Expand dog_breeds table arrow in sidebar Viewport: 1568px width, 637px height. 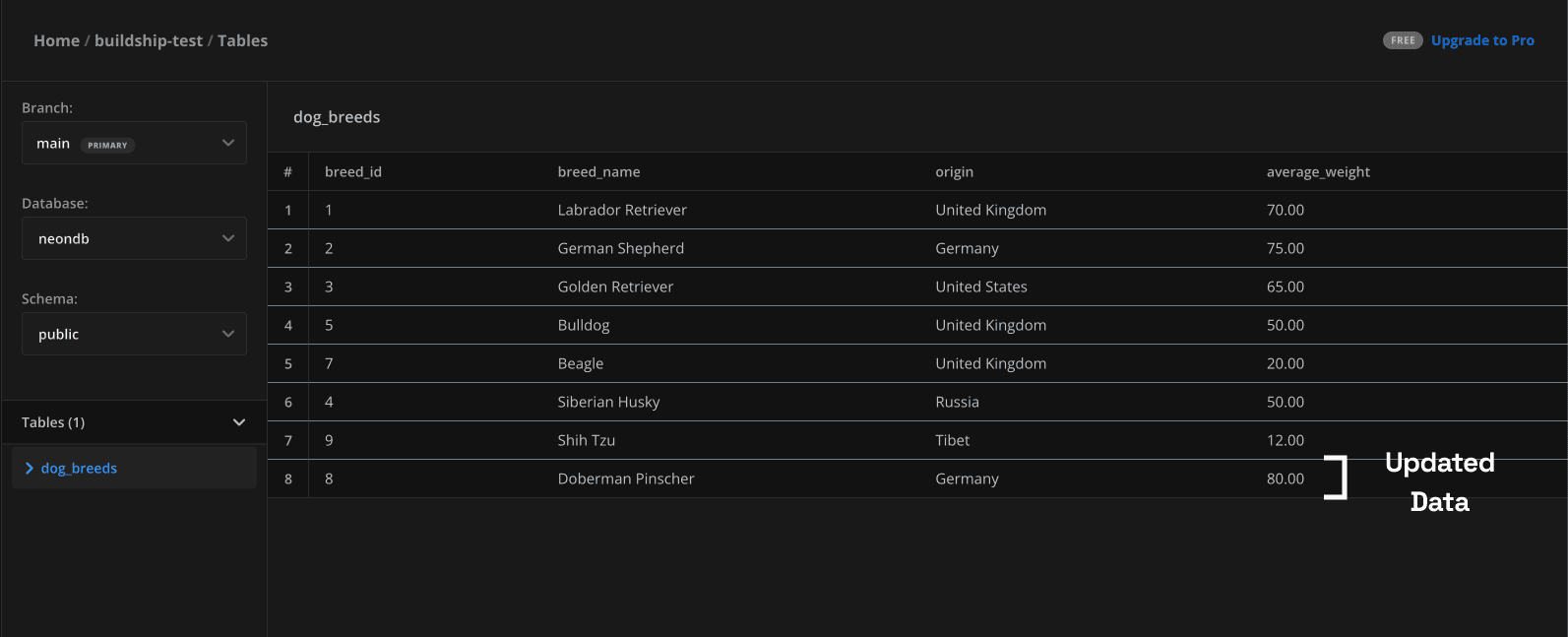(x=30, y=469)
